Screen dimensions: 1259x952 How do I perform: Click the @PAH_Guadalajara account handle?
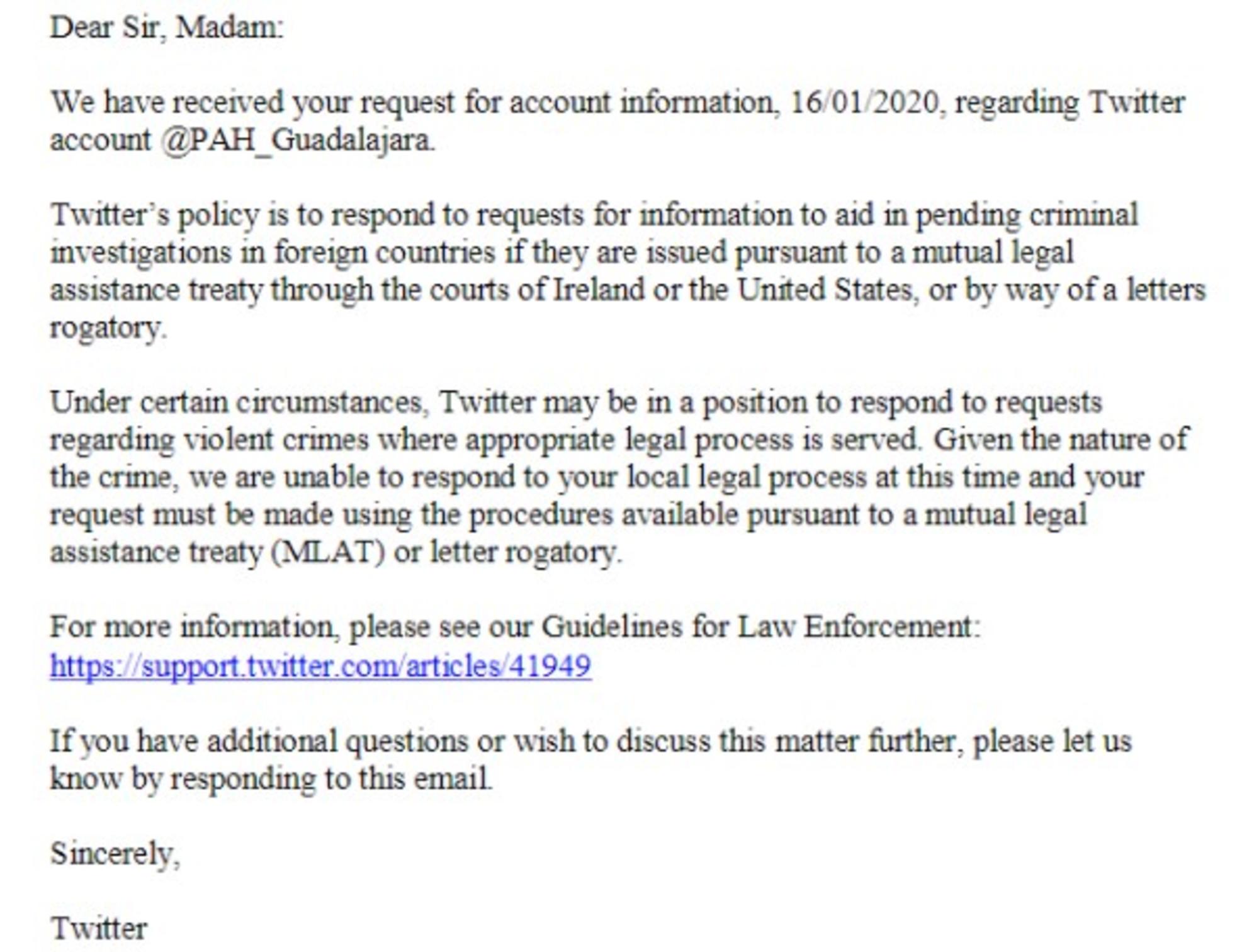click(x=297, y=140)
